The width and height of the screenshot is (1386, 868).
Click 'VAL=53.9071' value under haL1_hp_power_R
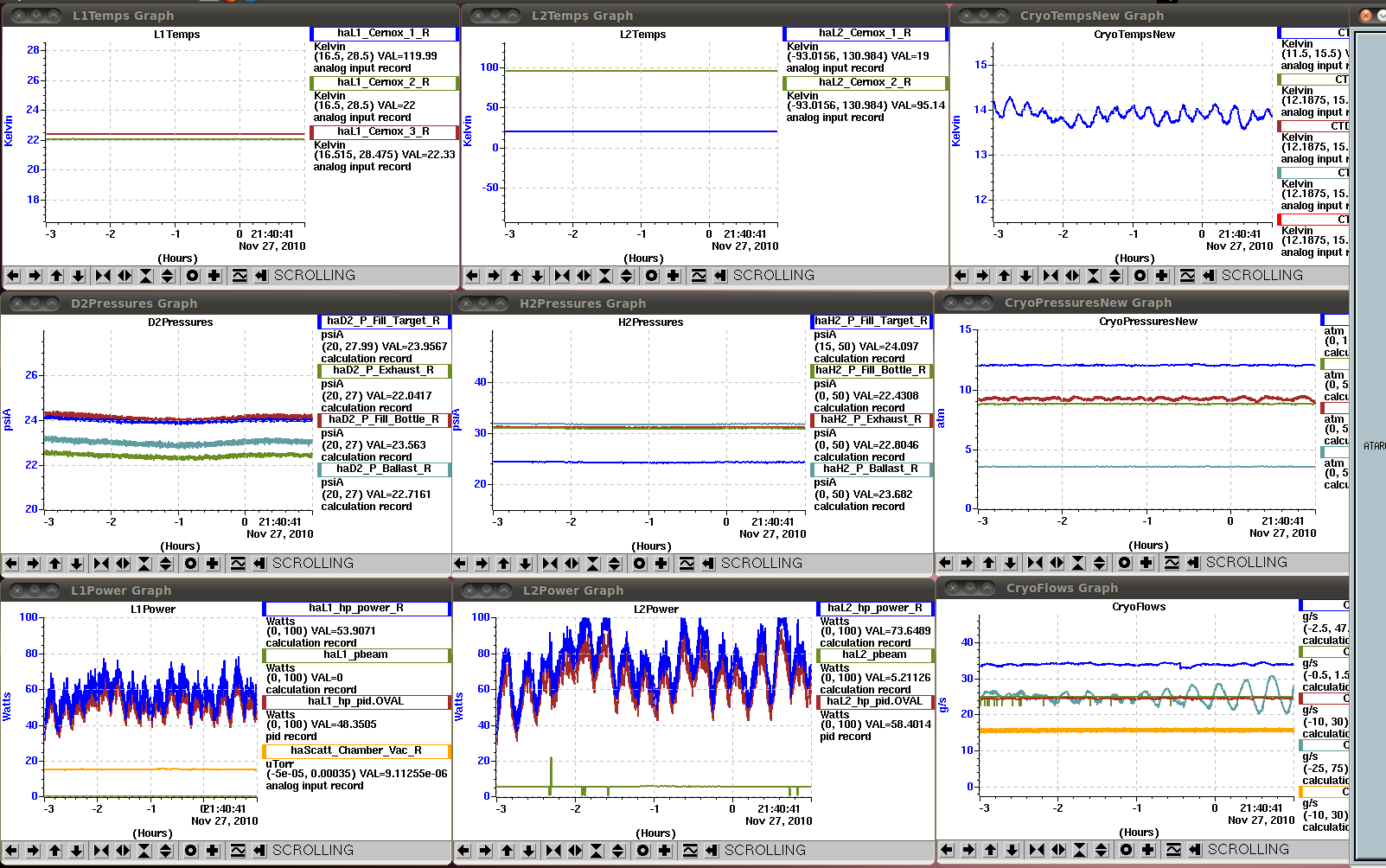click(x=343, y=632)
